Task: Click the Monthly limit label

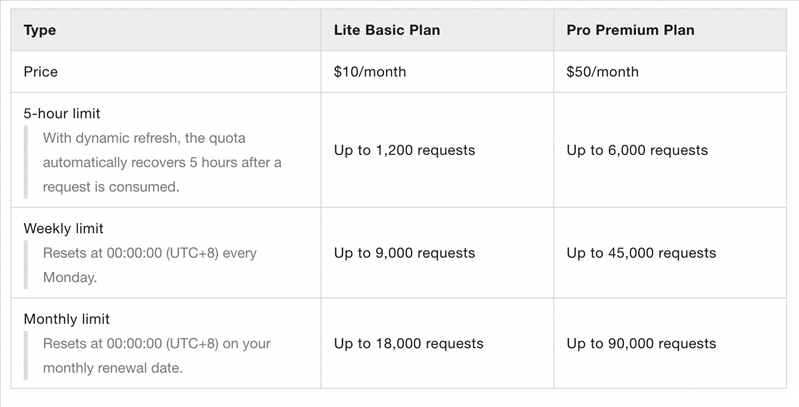Action: point(66,319)
